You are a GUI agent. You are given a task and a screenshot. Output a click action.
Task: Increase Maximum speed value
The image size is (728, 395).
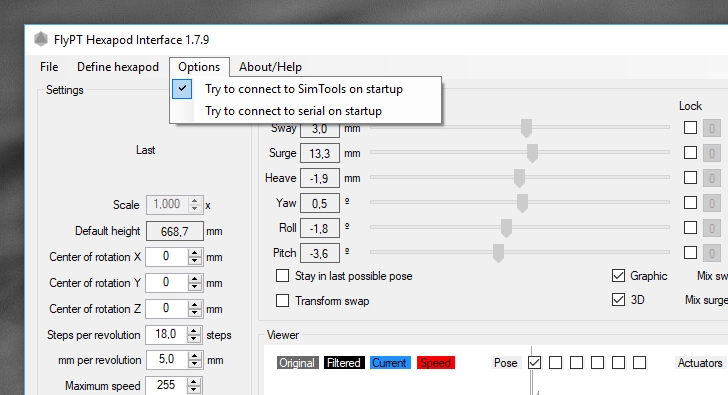(194, 382)
